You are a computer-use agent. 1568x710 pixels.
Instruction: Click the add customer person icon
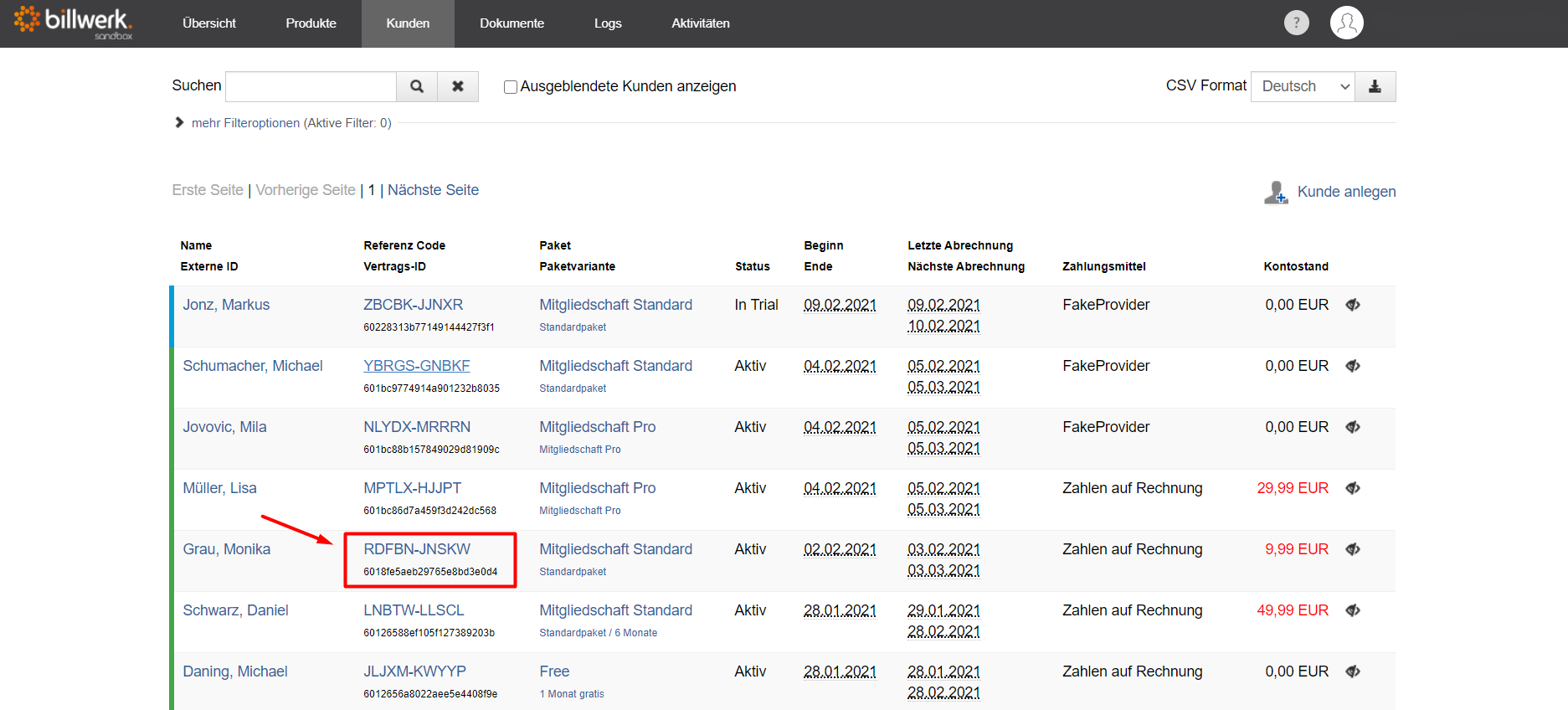(x=1276, y=193)
